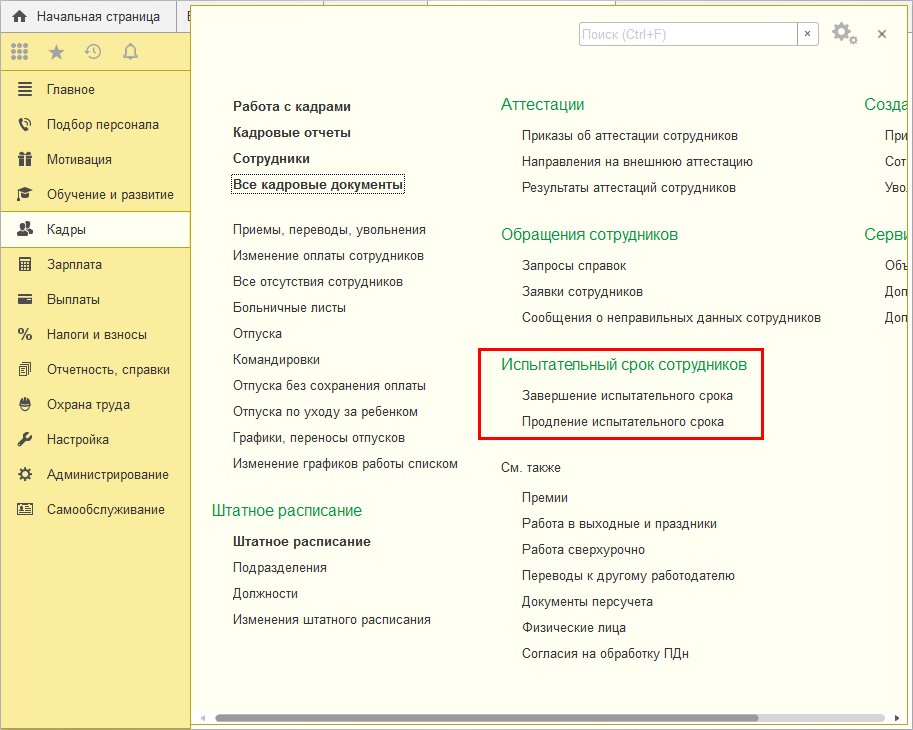The image size is (913, 730).
Task: Open Завершение испытательного срока link
Action: pos(627,396)
